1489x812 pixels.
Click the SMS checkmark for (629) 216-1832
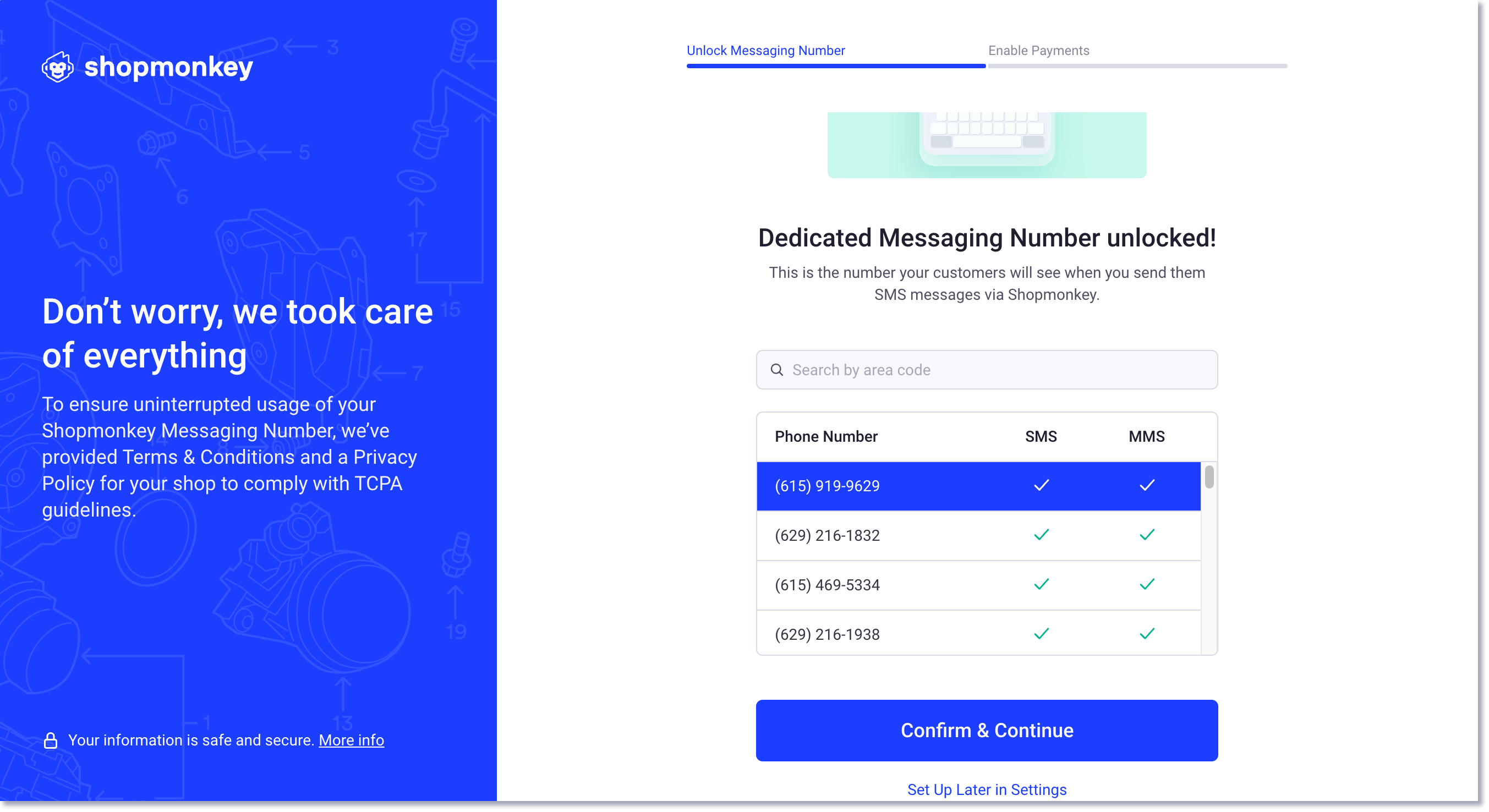coord(1041,535)
